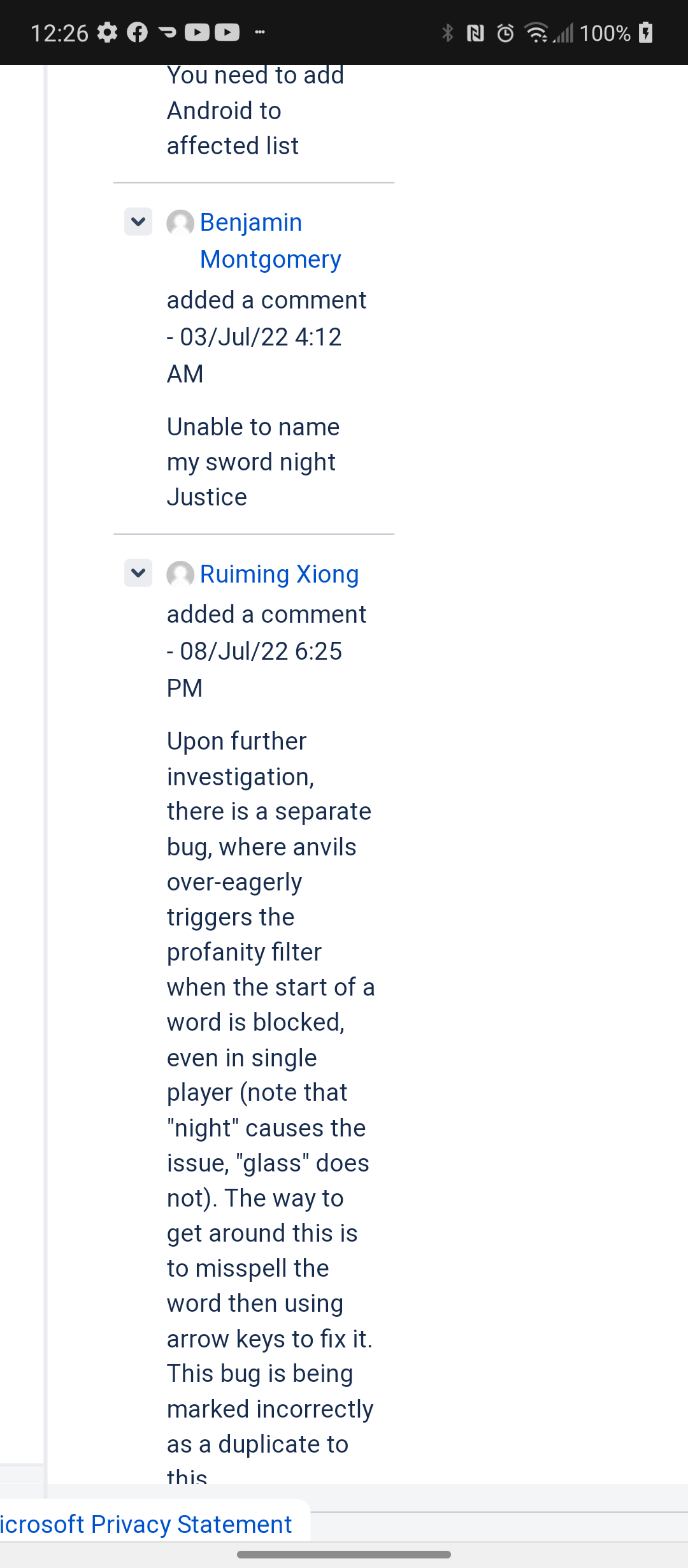Open Ruiming Xiong's profile link
The height and width of the screenshot is (1568, 688).
point(279,574)
